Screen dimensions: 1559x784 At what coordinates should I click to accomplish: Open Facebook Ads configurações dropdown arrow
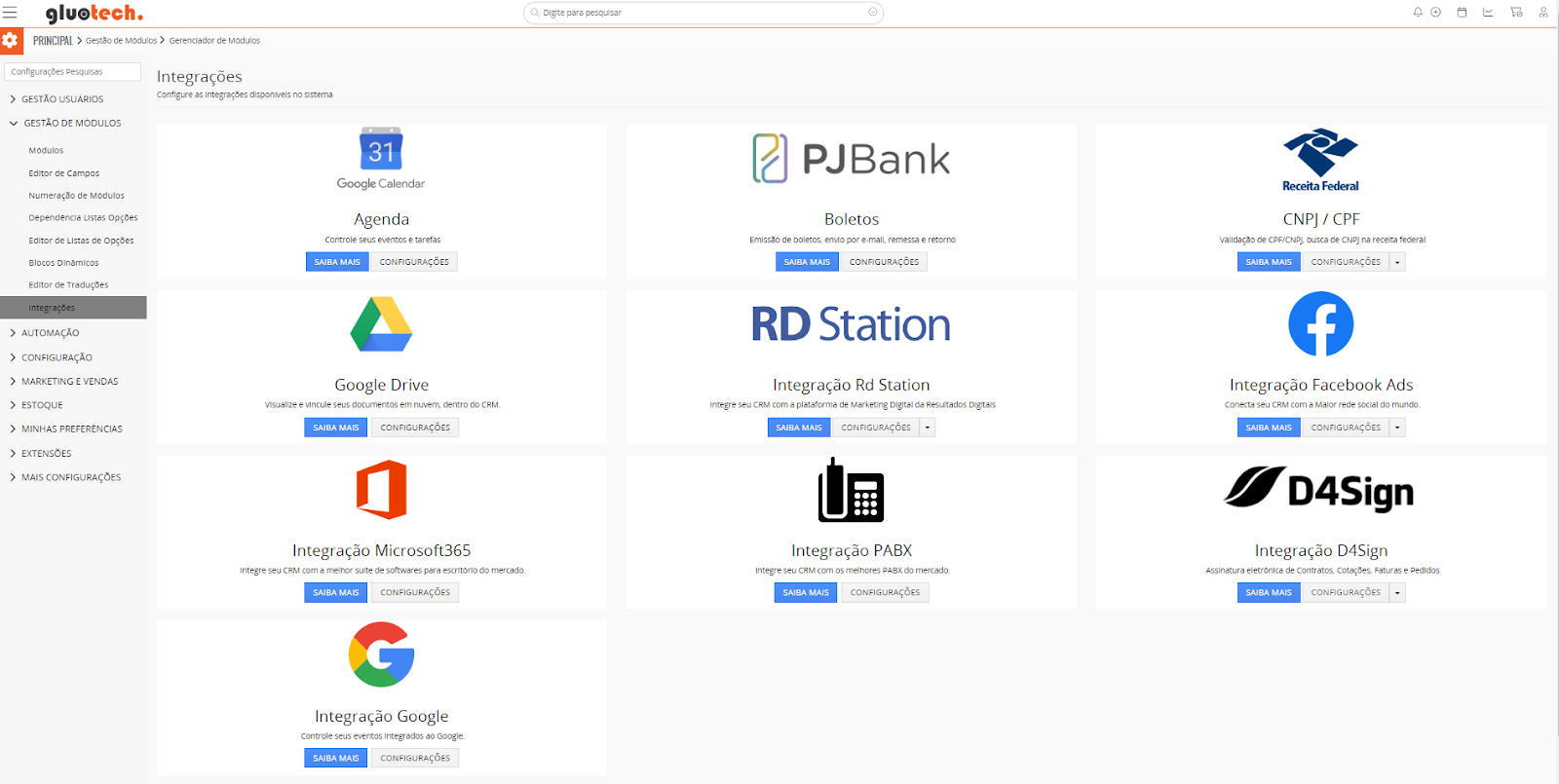pos(1397,428)
